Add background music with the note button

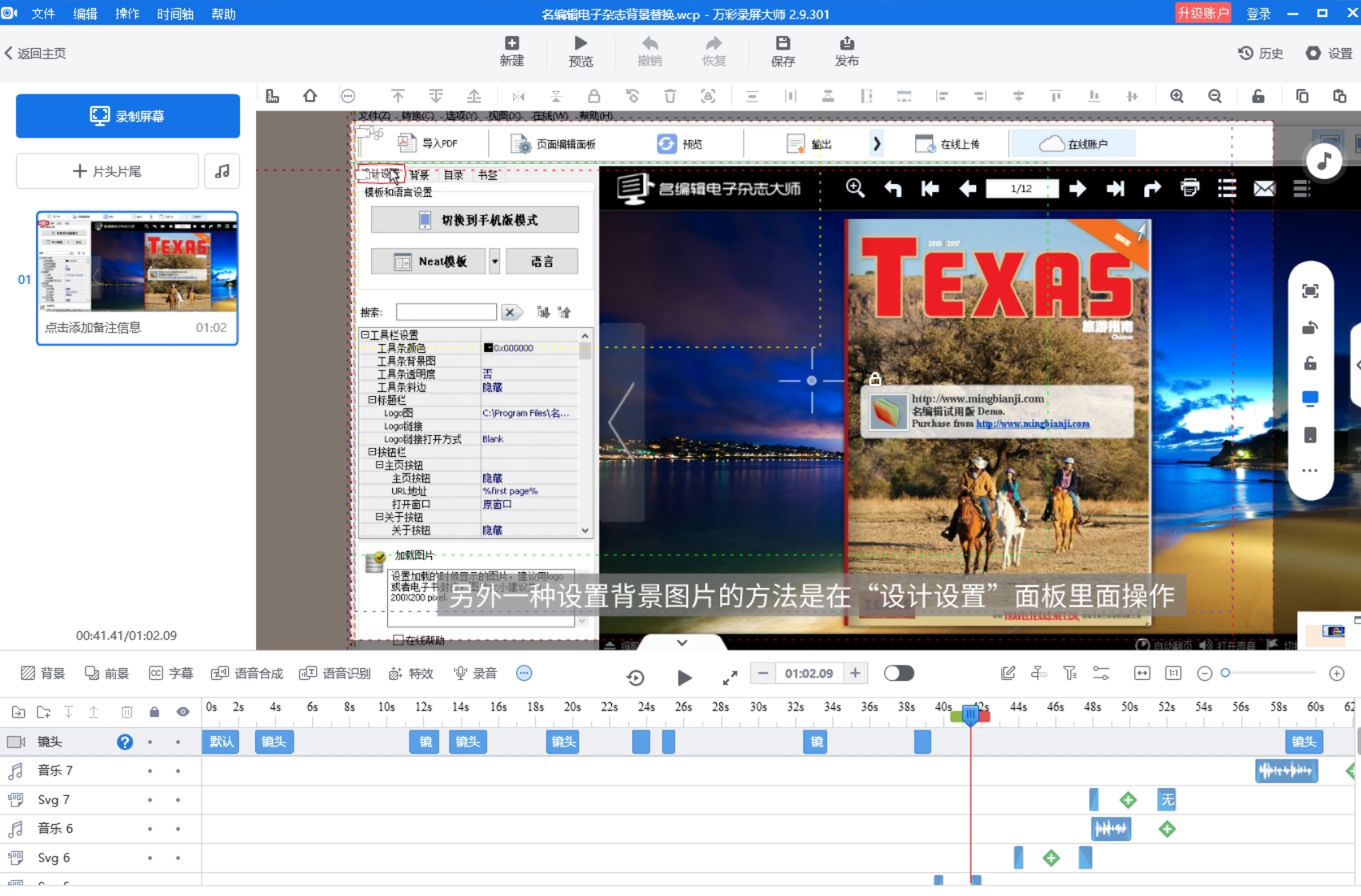point(222,171)
